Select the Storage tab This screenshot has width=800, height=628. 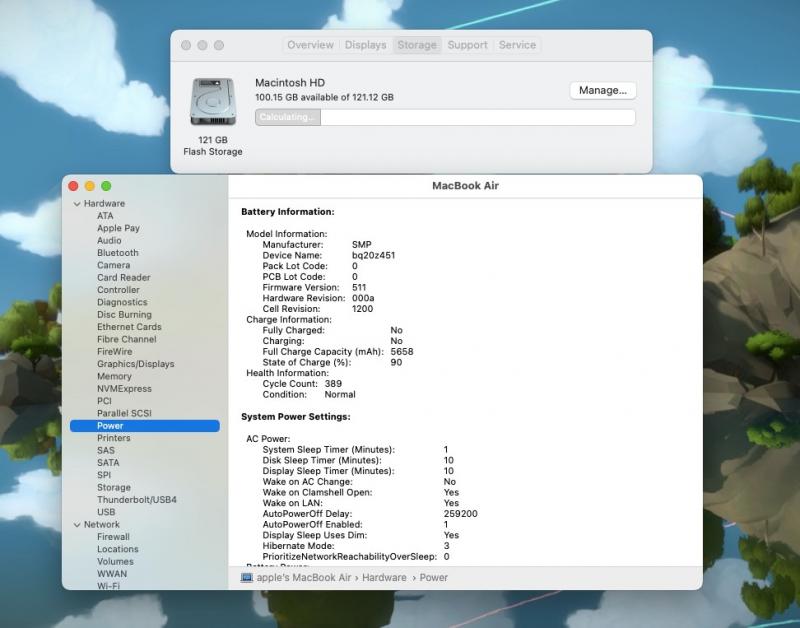click(417, 45)
